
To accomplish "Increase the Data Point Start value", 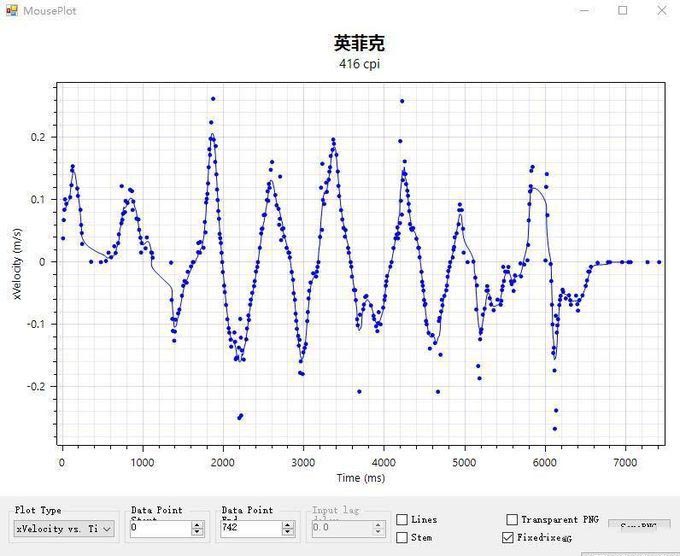I will pos(197,525).
